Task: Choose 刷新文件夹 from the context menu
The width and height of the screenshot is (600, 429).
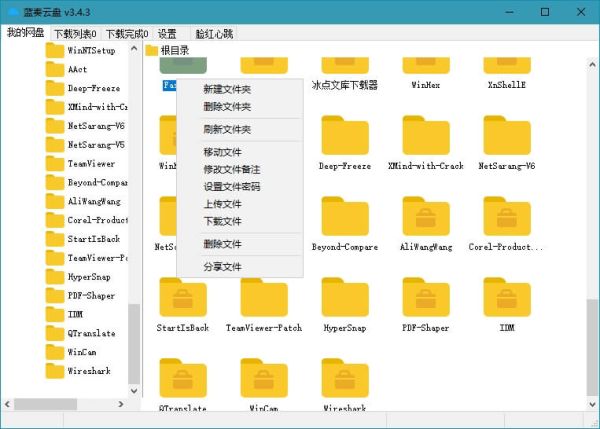Action: click(227, 130)
